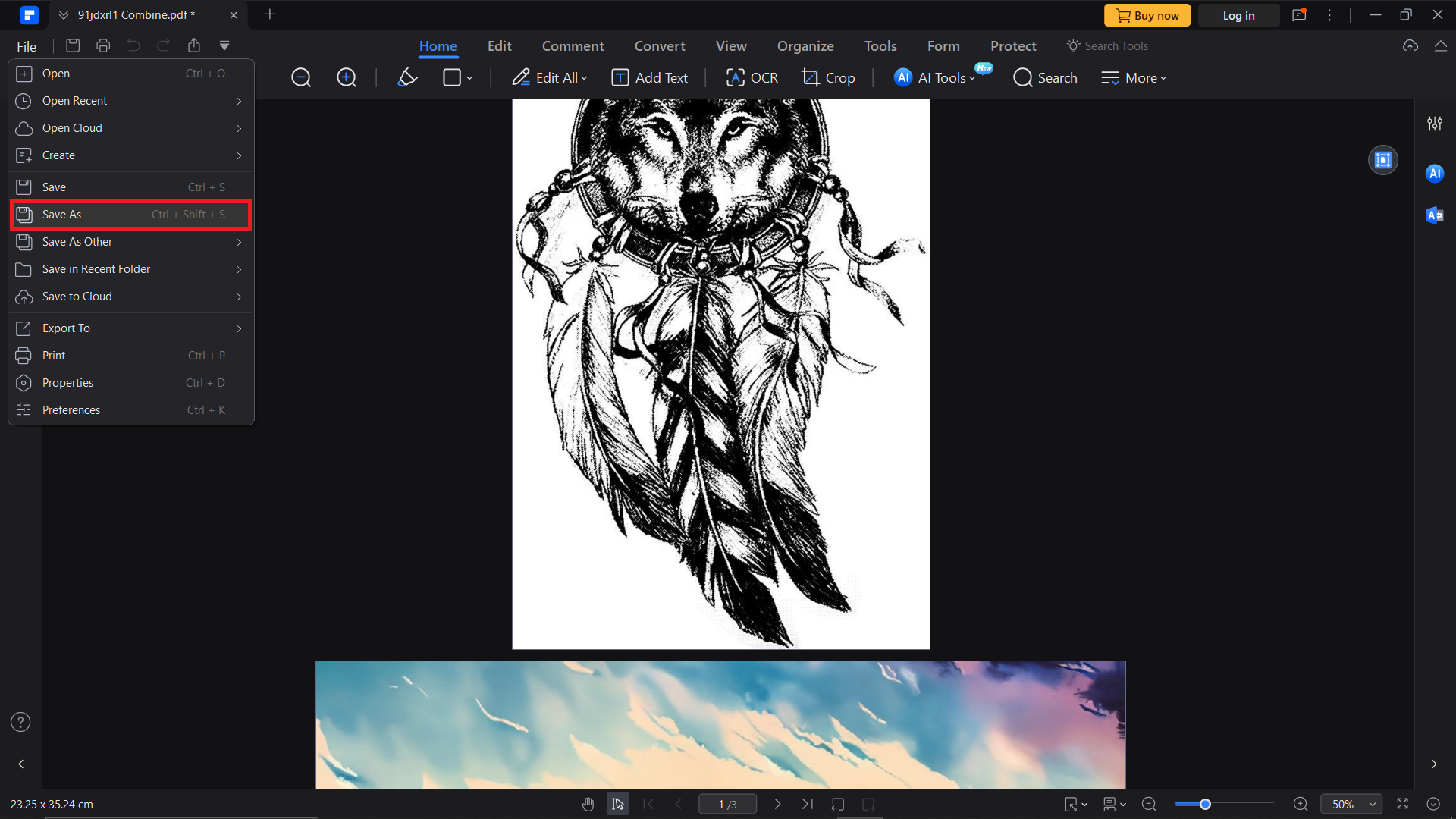Viewport: 1456px width, 819px height.
Task: Click the zoom slider handle
Action: tap(1204, 804)
